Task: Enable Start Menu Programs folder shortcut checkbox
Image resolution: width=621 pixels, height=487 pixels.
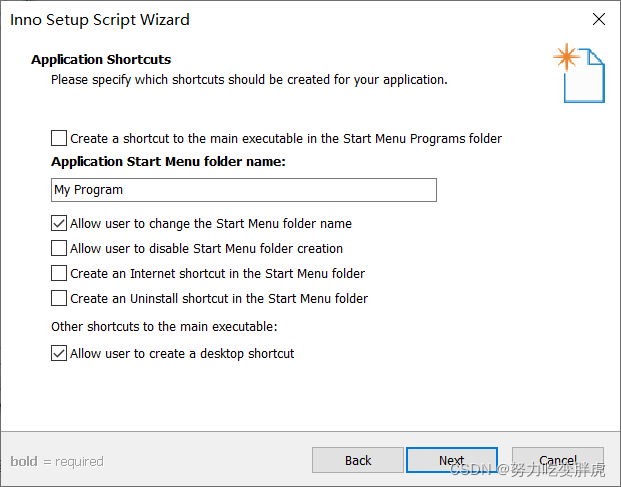Action: coord(59,138)
